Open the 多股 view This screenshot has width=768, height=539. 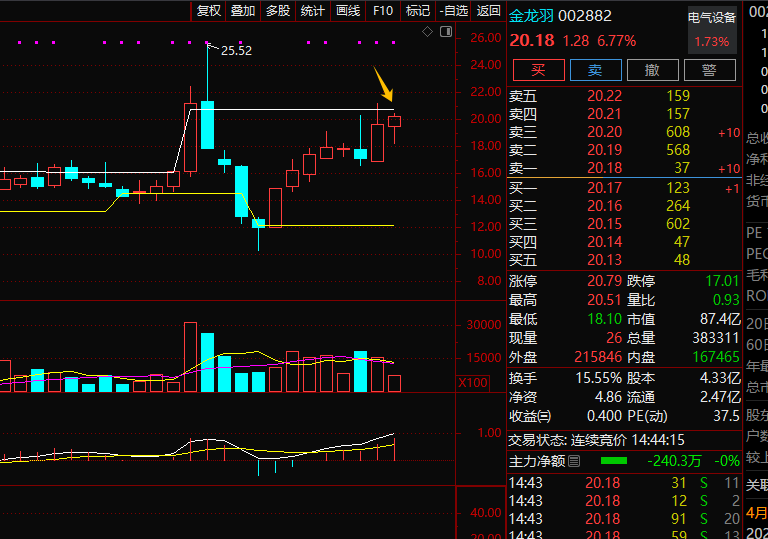click(x=278, y=11)
